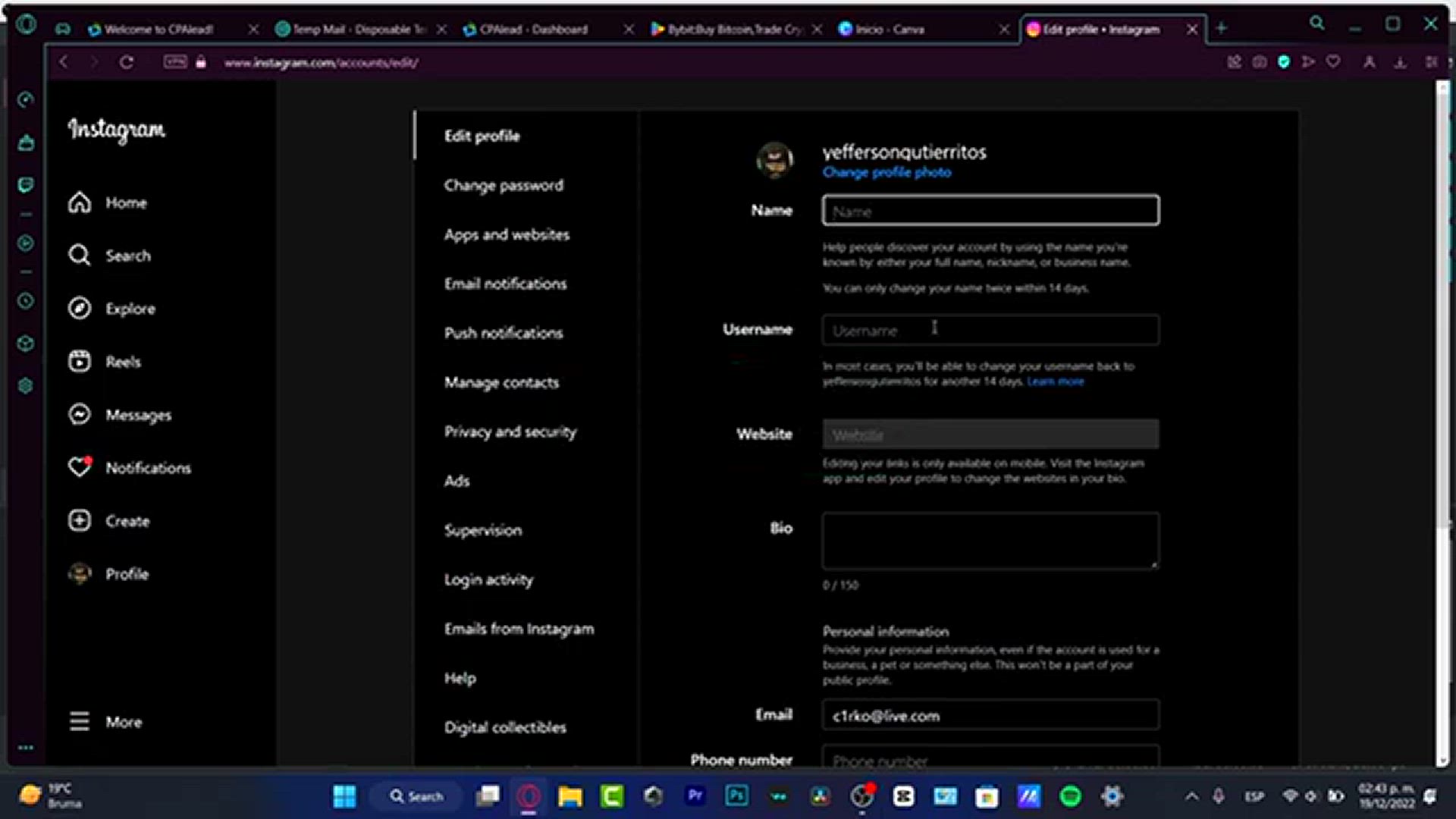1456x819 pixels.
Task: Select Emails from Instagram menu item
Action: 519,629
